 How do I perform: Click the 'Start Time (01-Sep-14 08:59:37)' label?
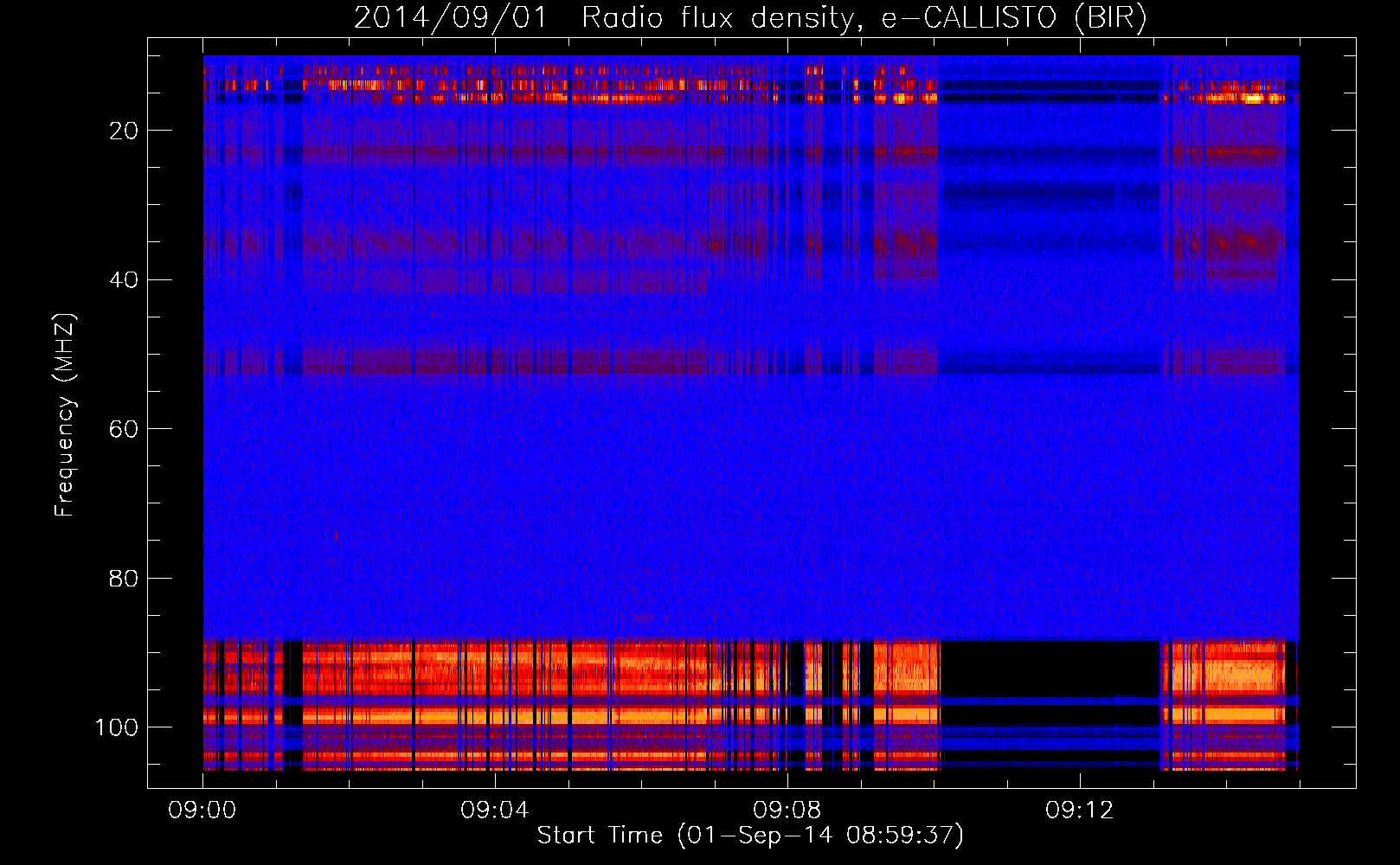tap(750, 836)
